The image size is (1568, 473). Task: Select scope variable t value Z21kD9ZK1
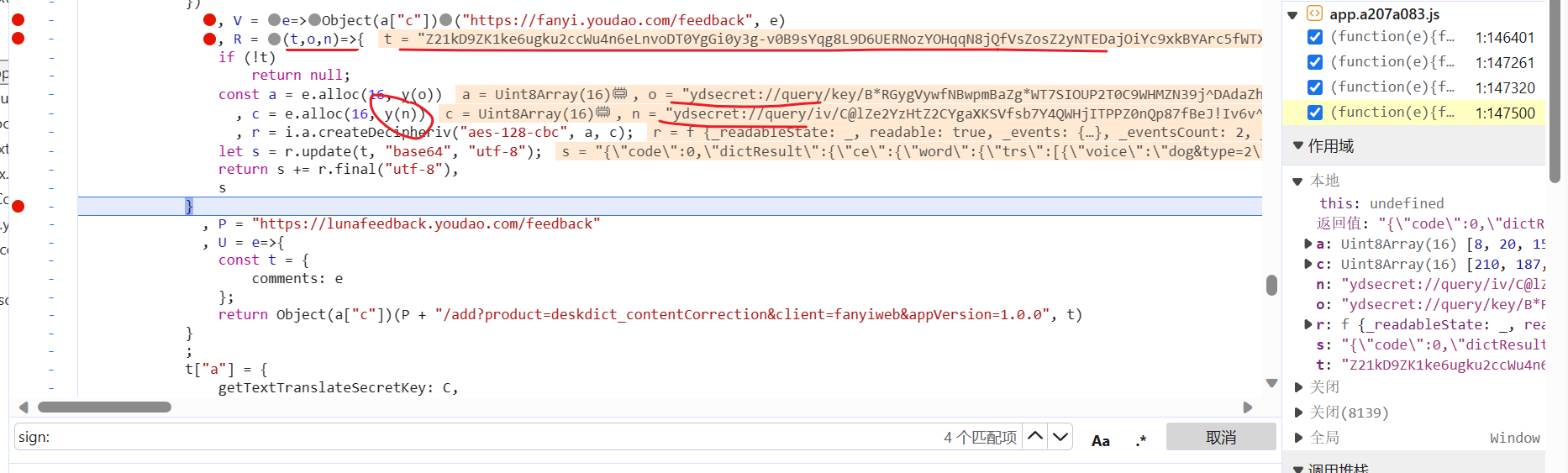coord(1443,365)
